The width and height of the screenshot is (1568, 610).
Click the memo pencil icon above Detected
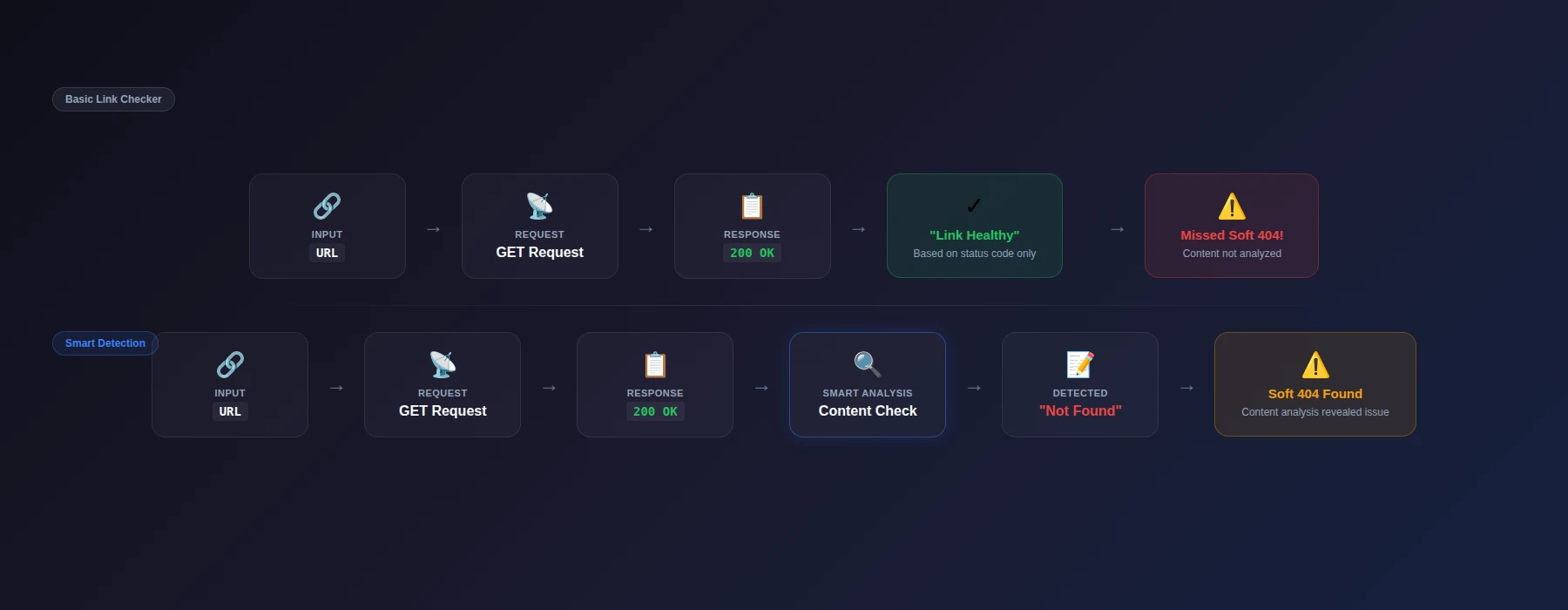tap(1080, 365)
